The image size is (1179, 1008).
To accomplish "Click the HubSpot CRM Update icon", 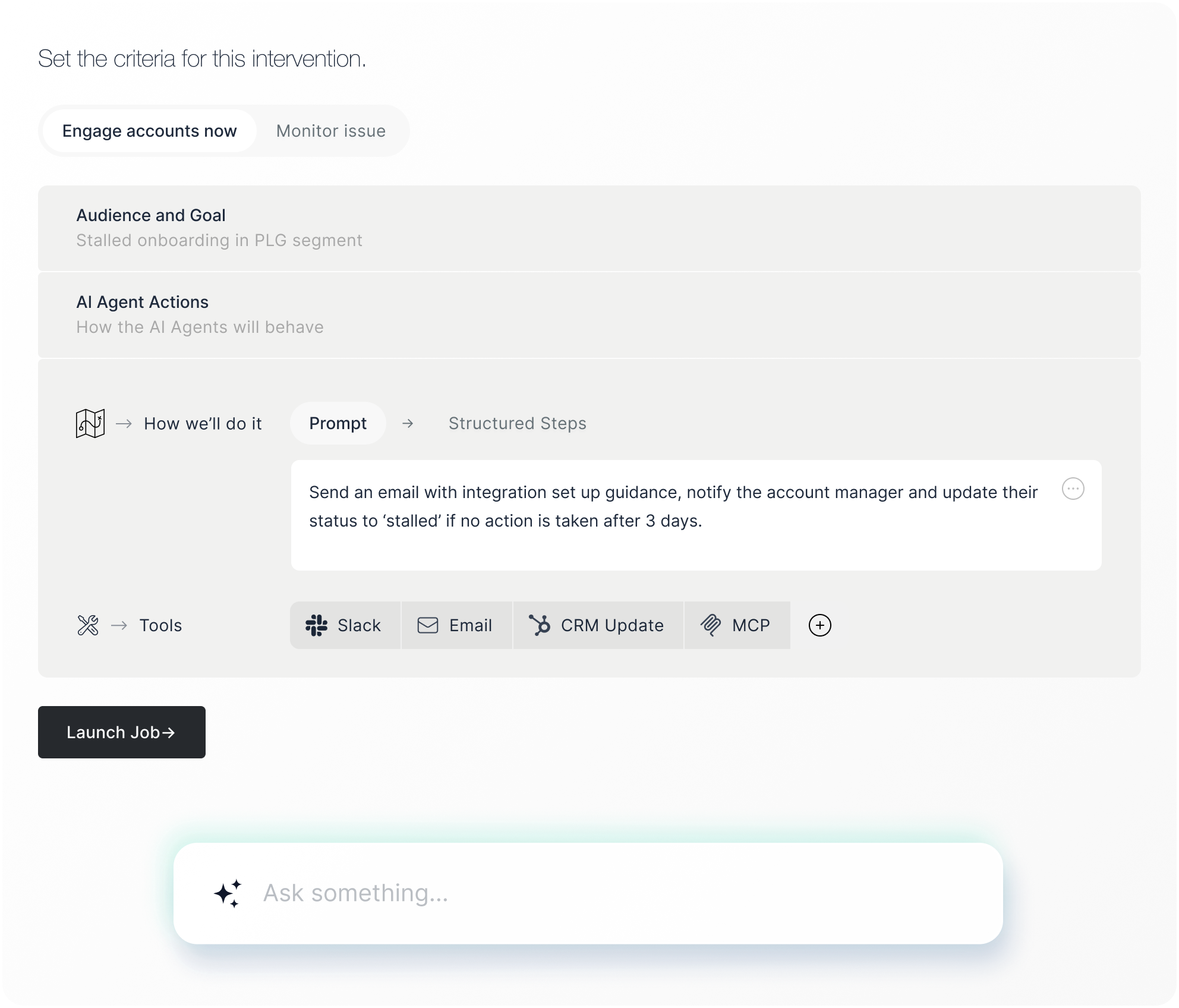I will [540, 625].
